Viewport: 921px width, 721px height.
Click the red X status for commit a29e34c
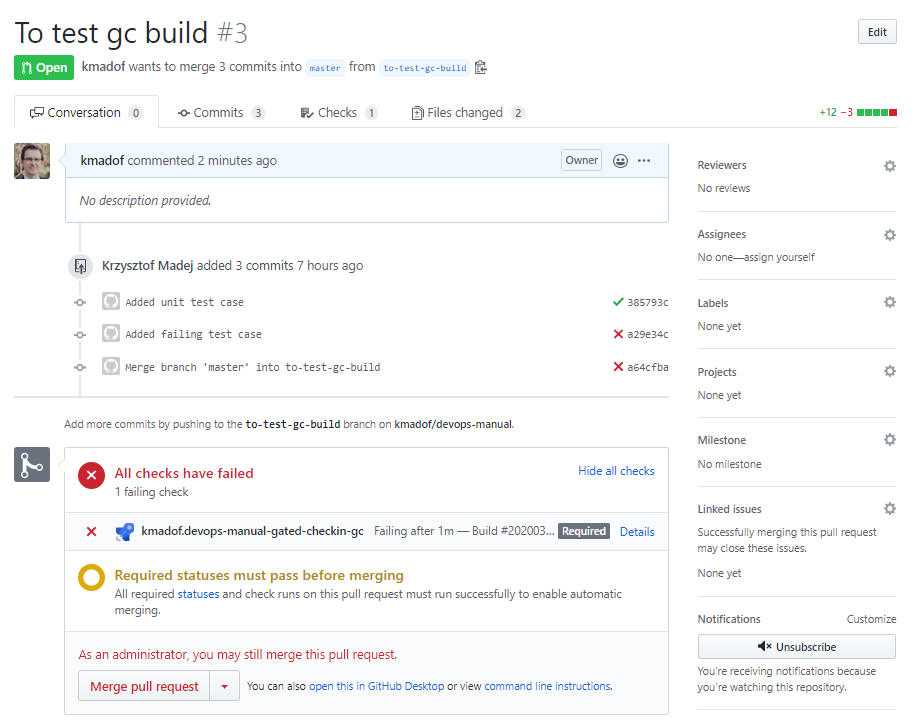pyautogui.click(x=618, y=334)
